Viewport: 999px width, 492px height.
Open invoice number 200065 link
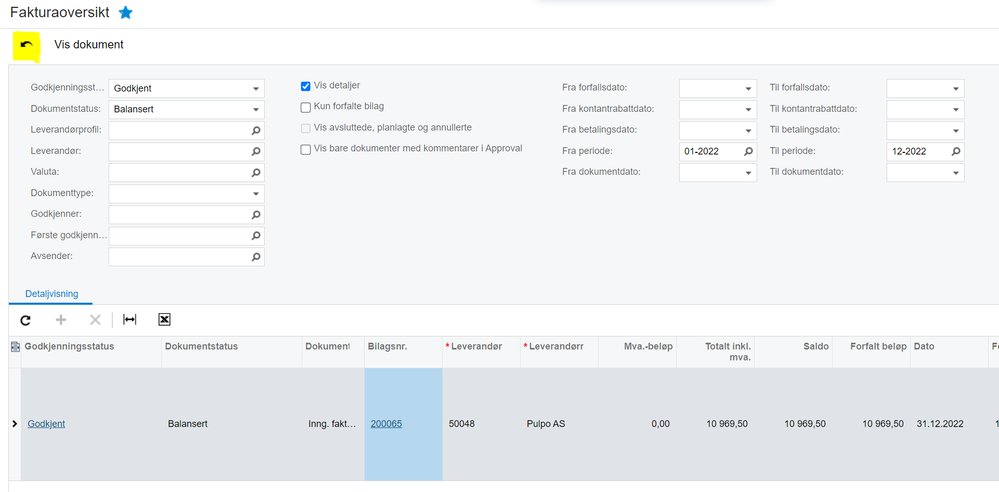pos(386,424)
